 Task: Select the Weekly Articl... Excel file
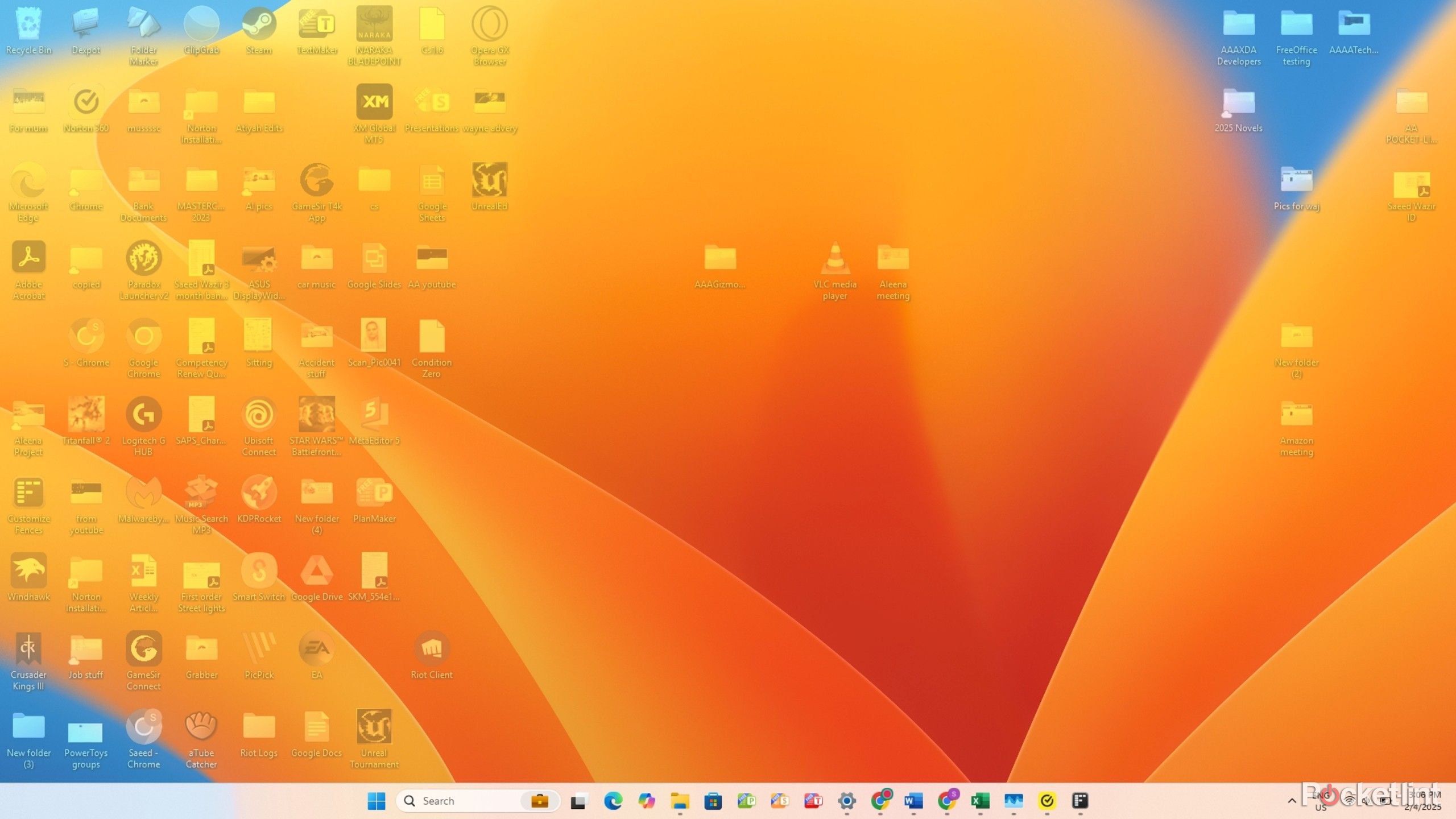(x=144, y=582)
